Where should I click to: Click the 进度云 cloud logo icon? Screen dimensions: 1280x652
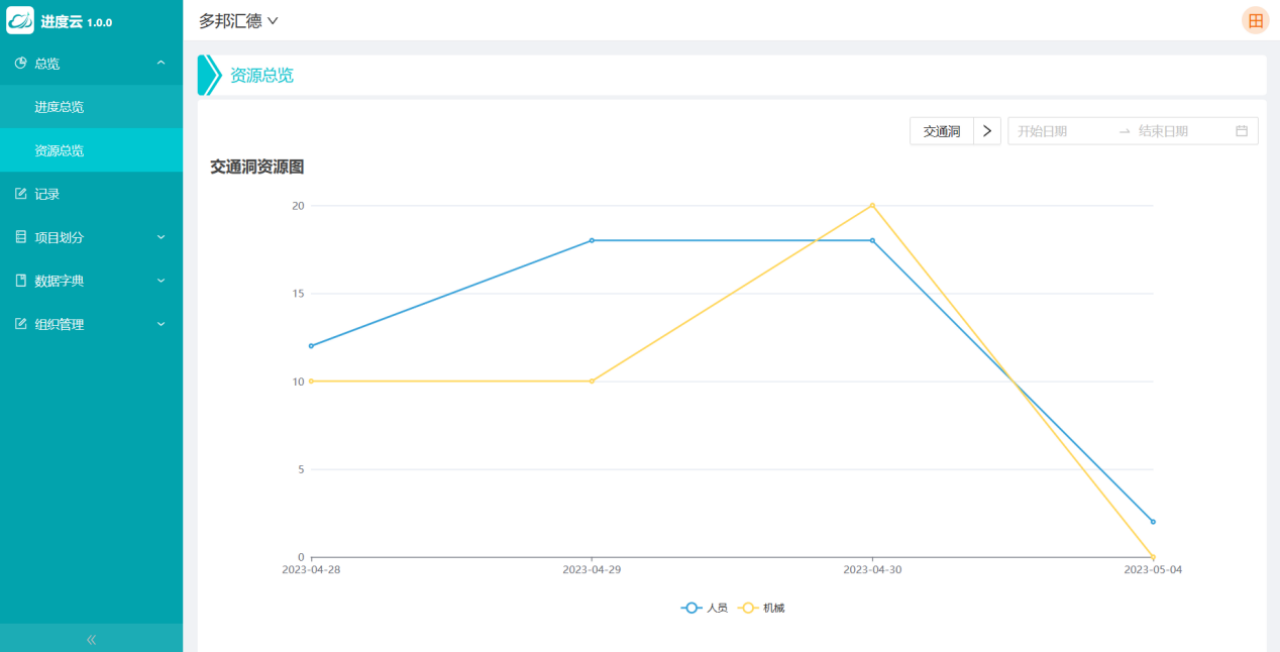20,21
